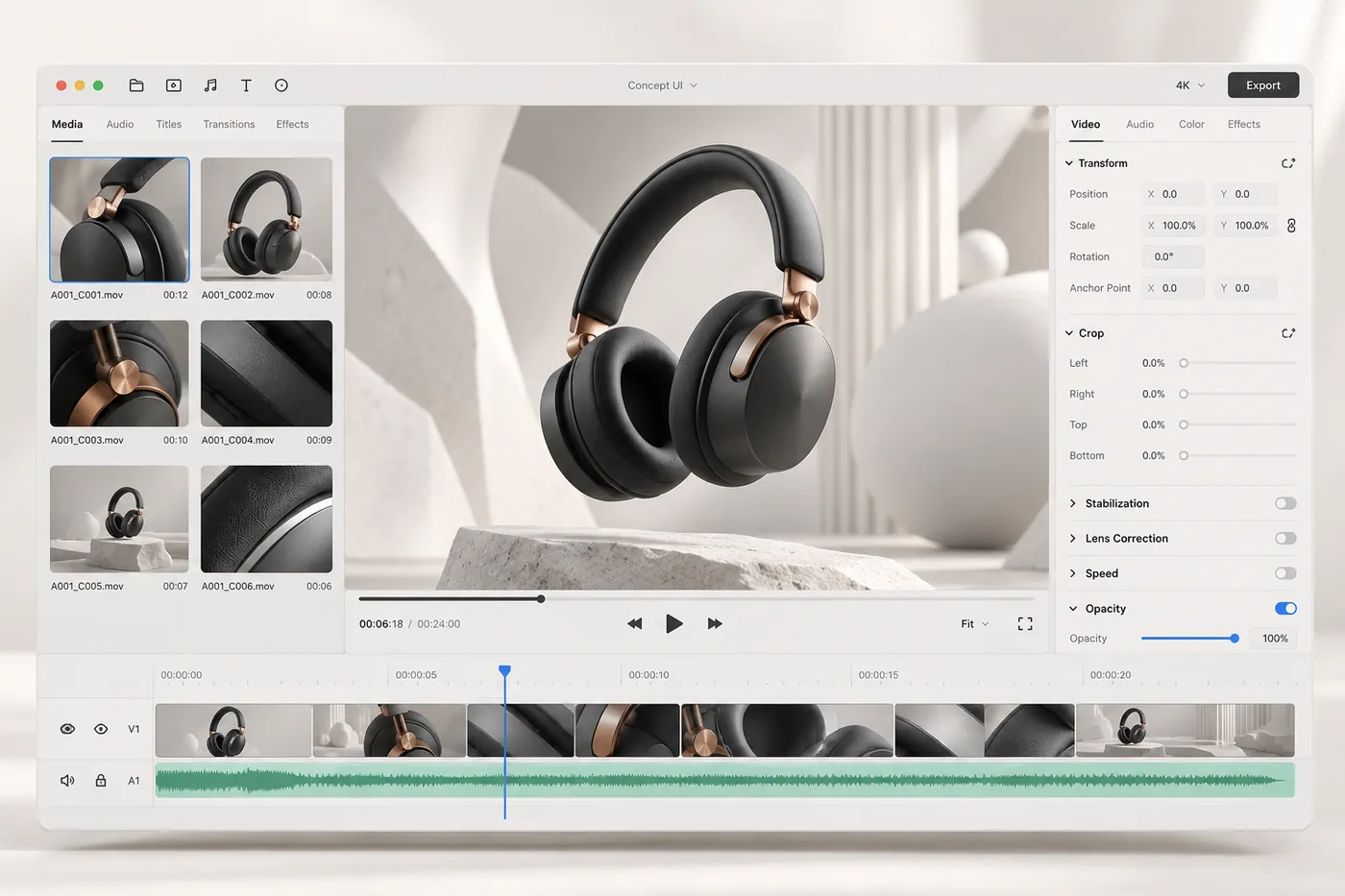This screenshot has height=896, width=1345.
Task: Select the A001_C005.mov clip thumbnail
Action: pyautogui.click(x=119, y=520)
